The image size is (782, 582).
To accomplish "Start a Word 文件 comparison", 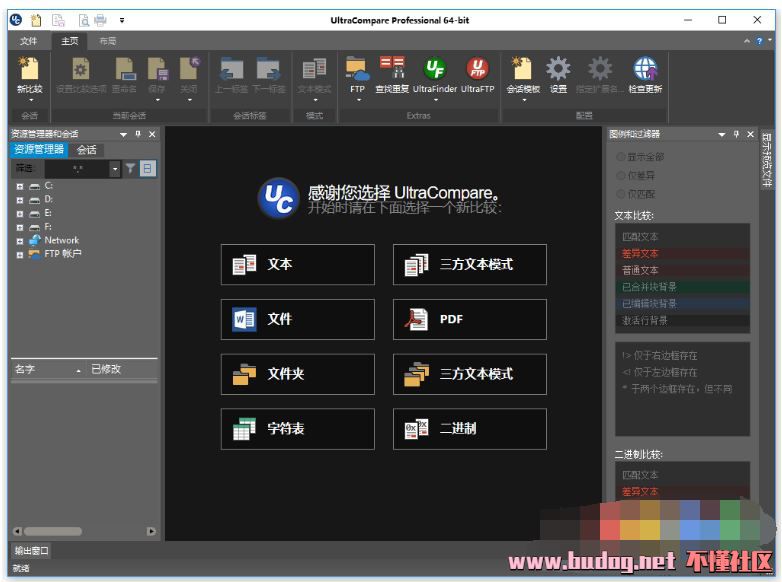I will [298, 319].
